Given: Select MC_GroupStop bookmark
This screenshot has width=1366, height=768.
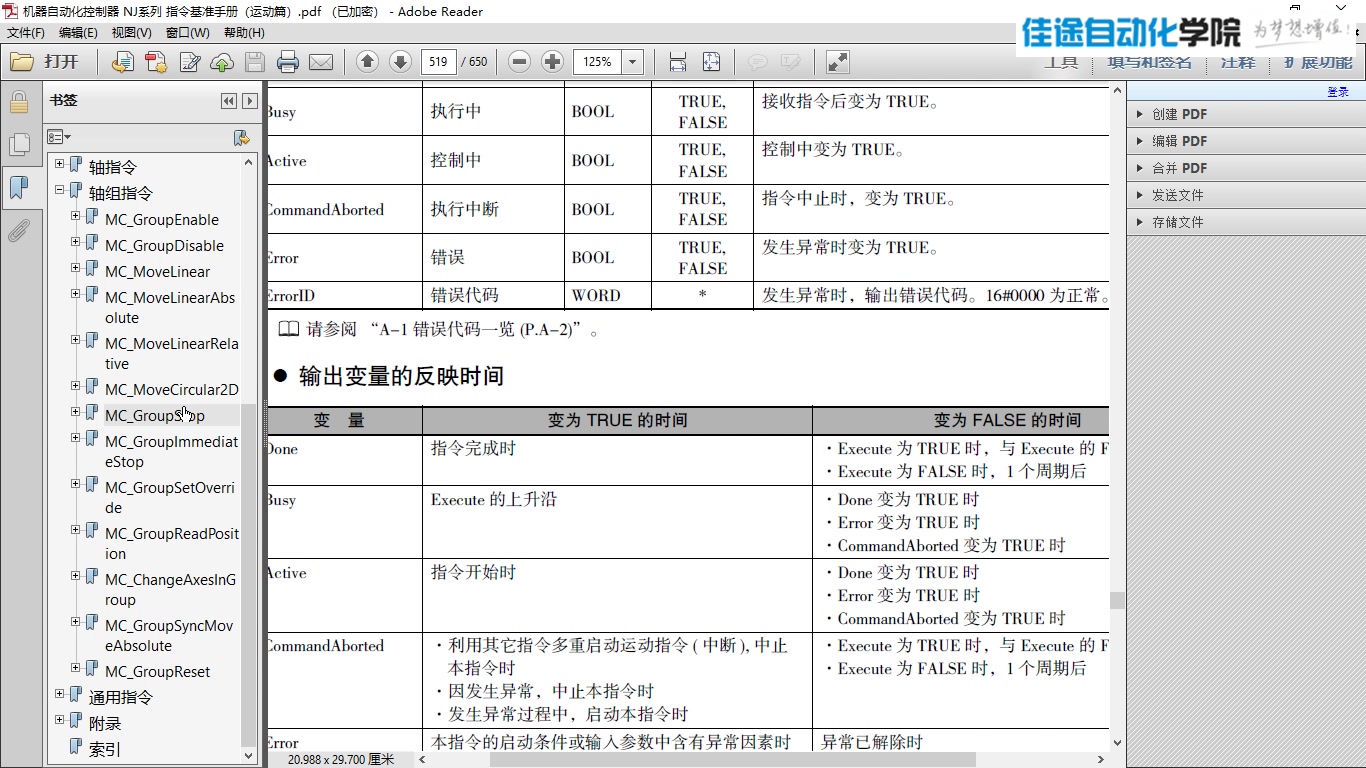Looking at the screenshot, I should pyautogui.click(x=155, y=416).
